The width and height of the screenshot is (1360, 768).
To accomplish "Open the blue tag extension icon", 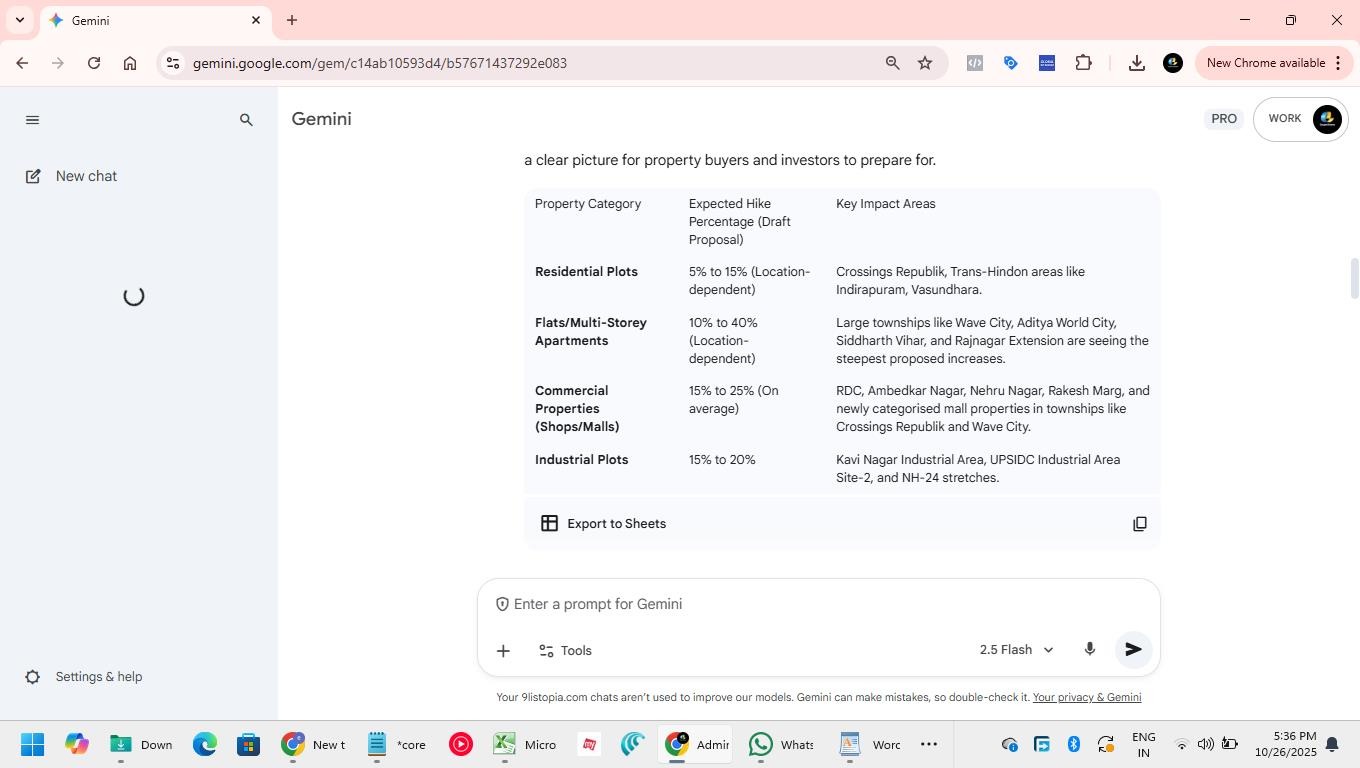I will [1011, 63].
